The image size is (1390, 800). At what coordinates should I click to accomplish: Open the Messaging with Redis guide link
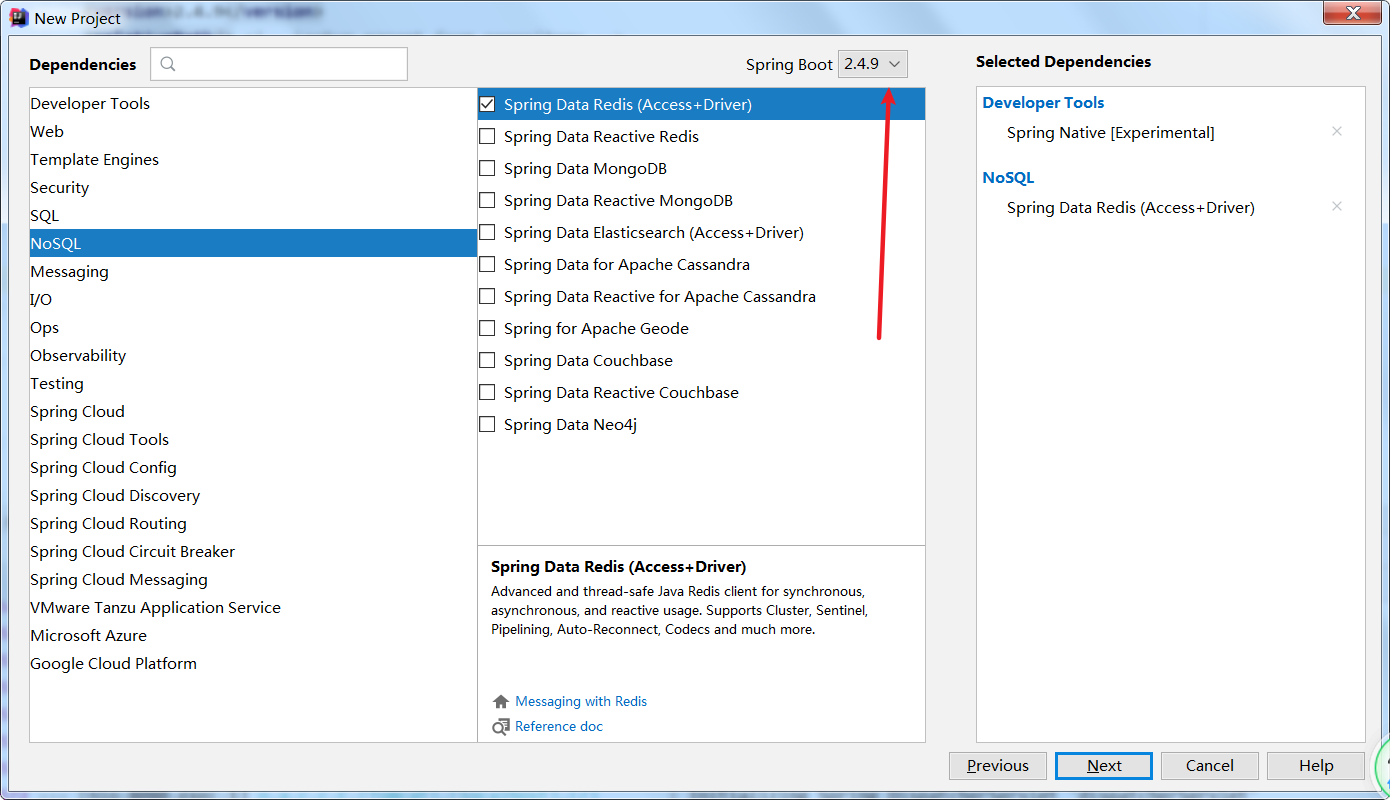tap(581, 702)
